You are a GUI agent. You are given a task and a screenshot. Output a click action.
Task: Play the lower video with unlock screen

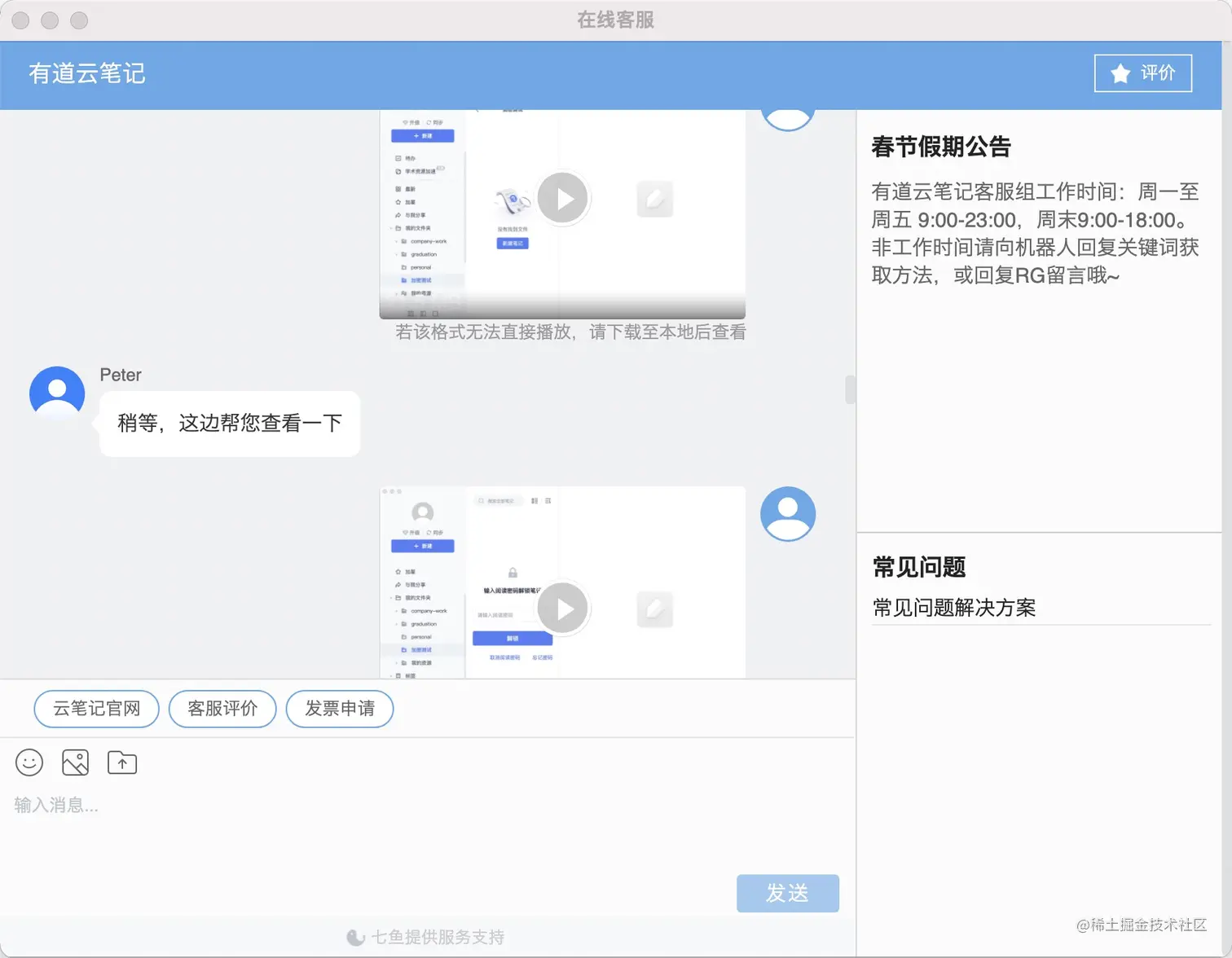(x=562, y=609)
